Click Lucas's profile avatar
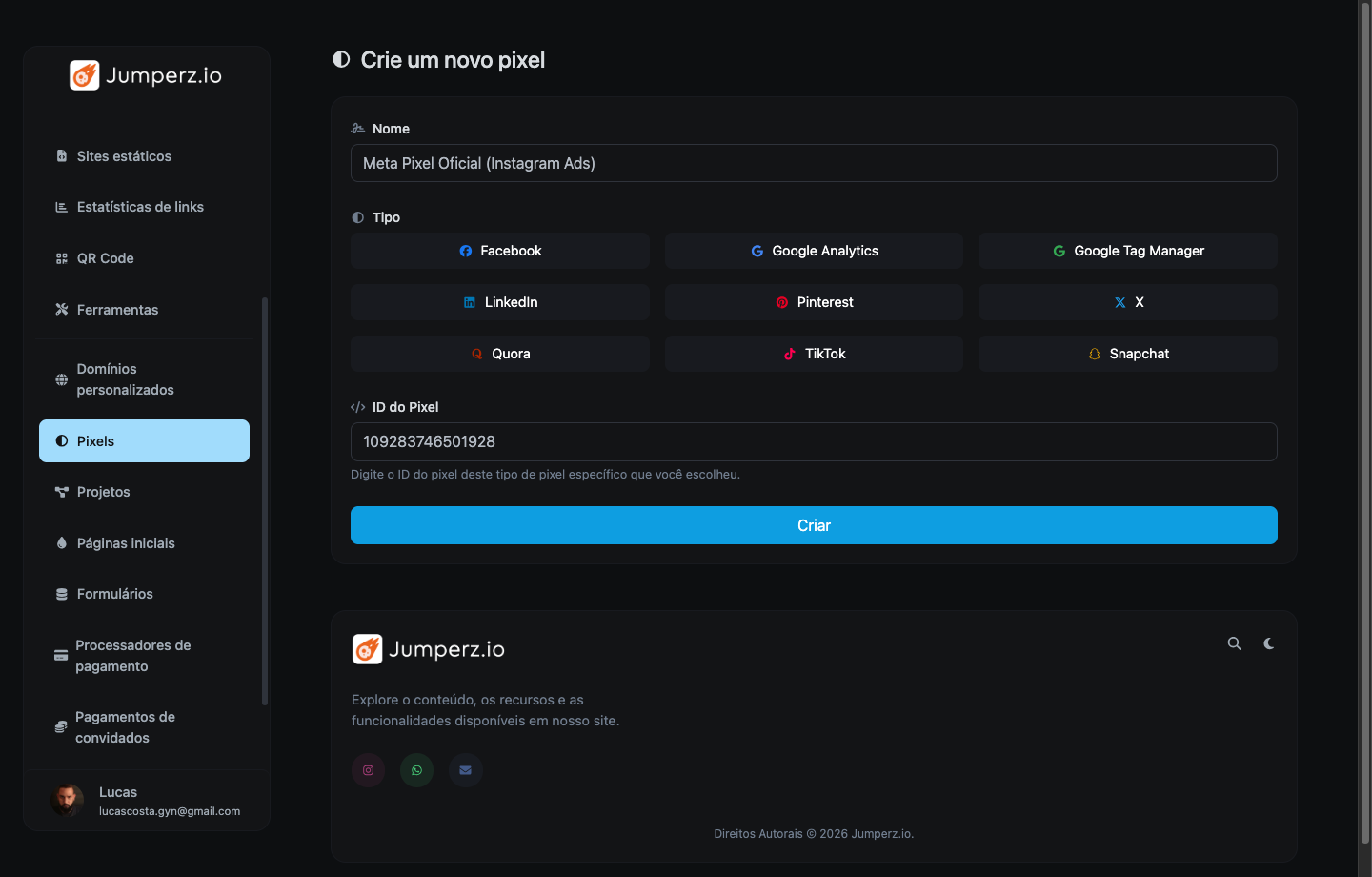Image resolution: width=1372 pixels, height=877 pixels. click(x=68, y=801)
